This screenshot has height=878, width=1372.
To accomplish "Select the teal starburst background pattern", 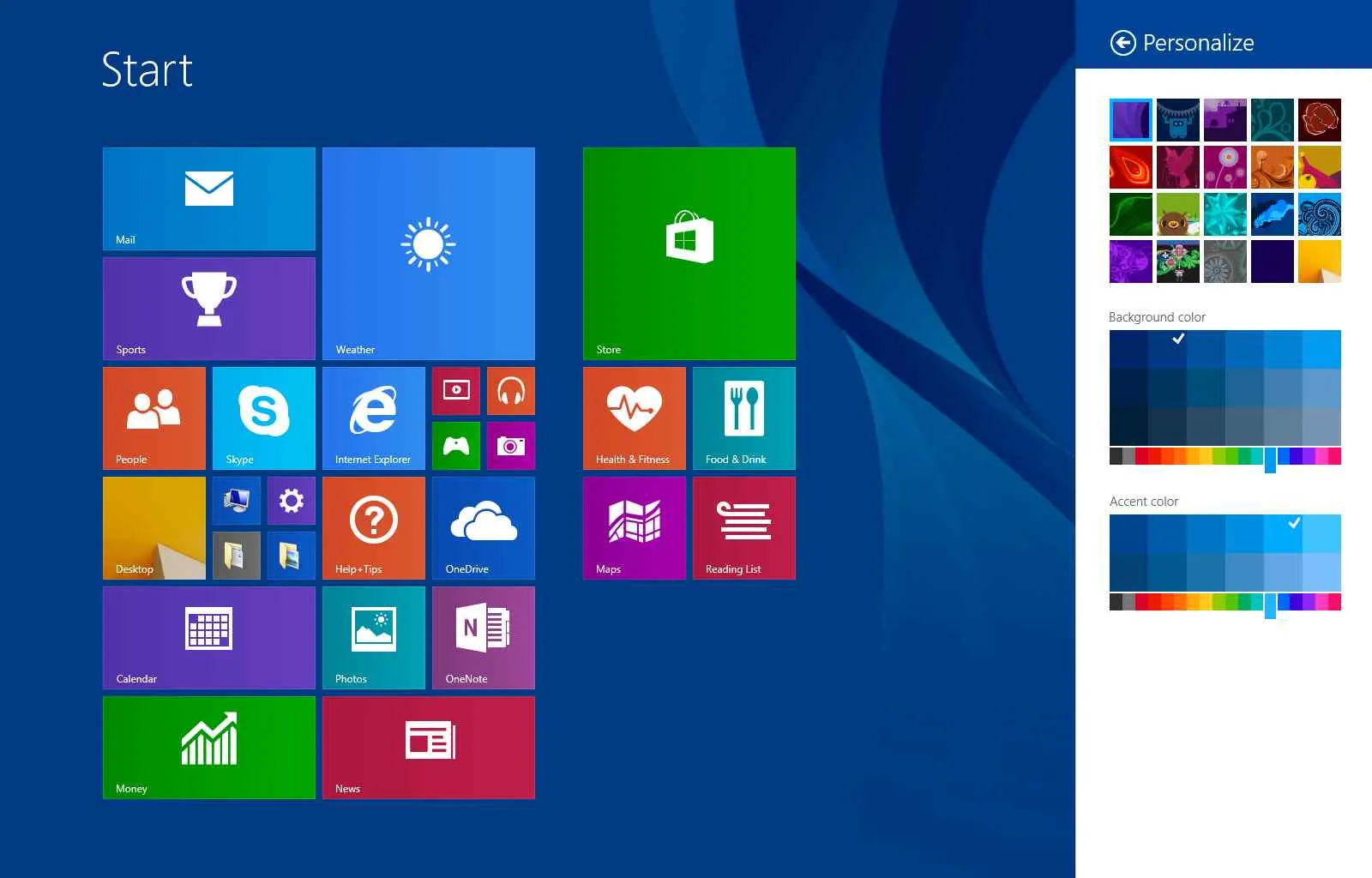I will (1225, 214).
